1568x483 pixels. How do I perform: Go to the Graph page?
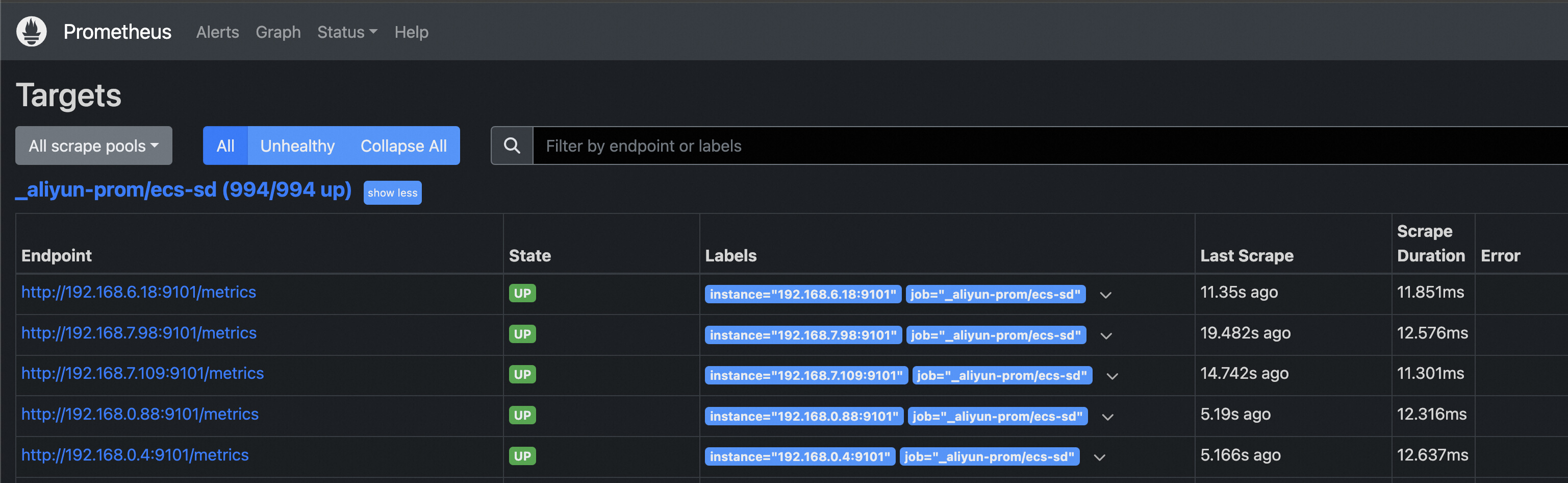pyautogui.click(x=277, y=32)
